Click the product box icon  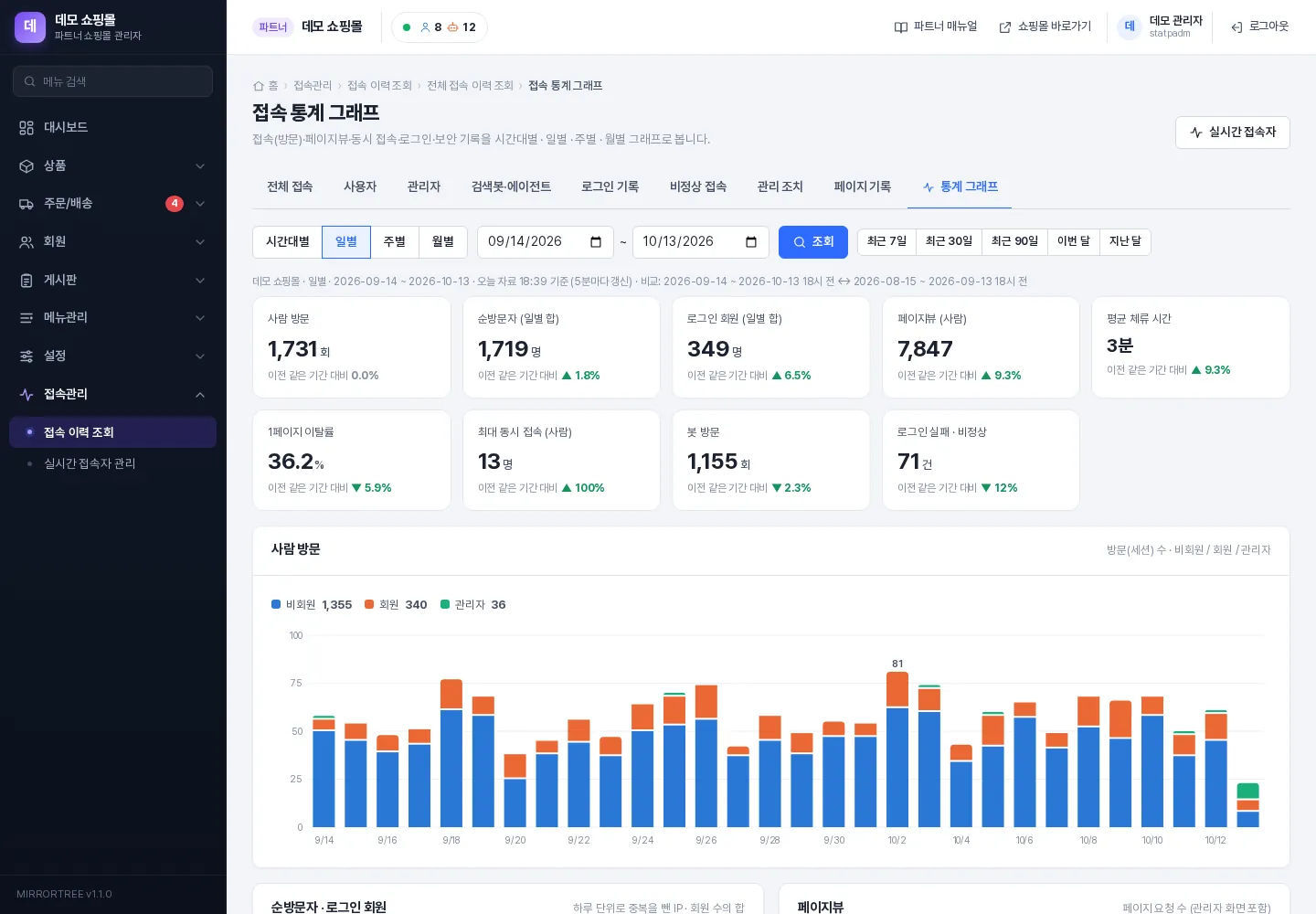tap(27, 166)
